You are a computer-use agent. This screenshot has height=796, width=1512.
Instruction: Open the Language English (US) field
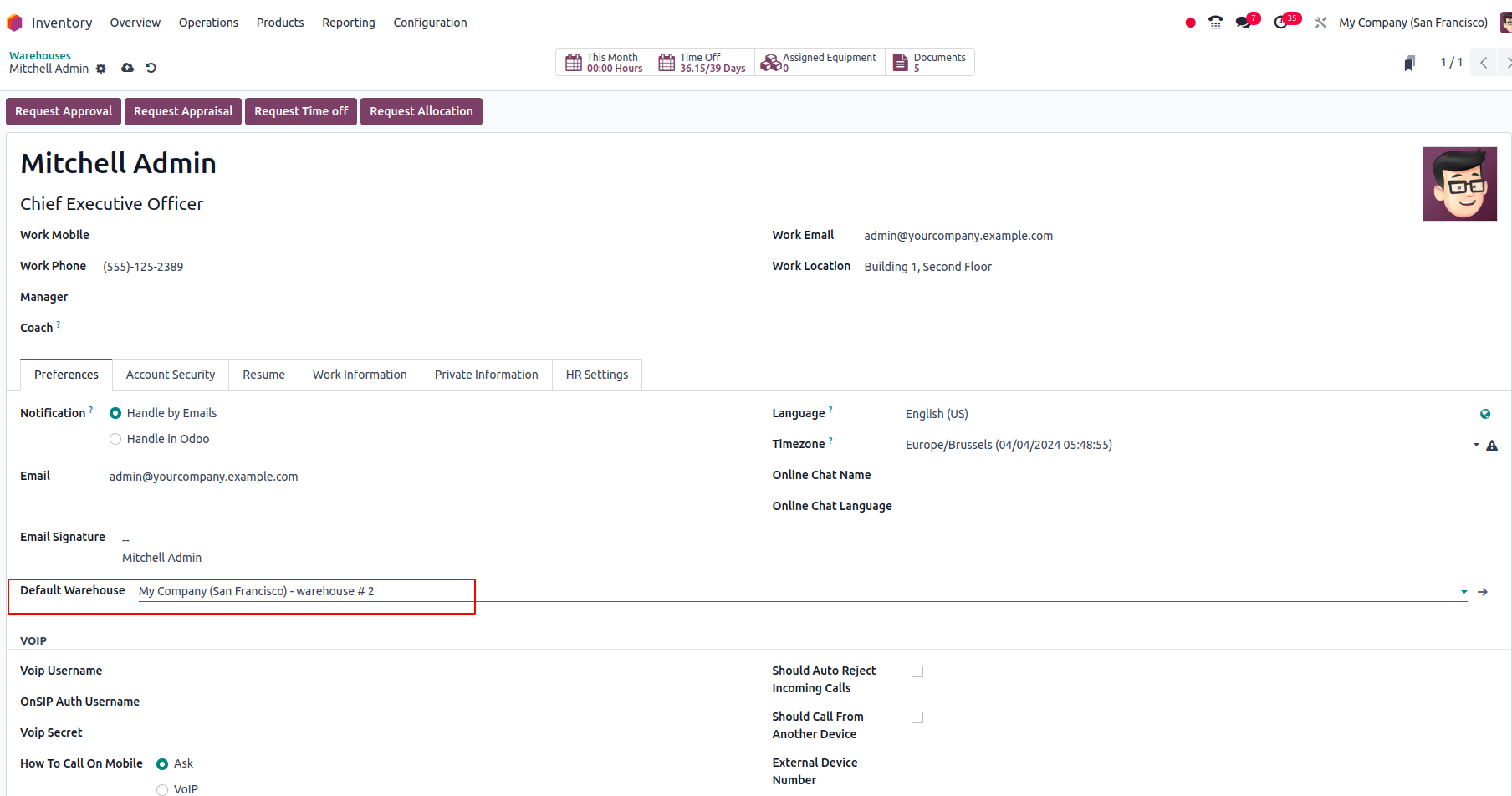1186,414
